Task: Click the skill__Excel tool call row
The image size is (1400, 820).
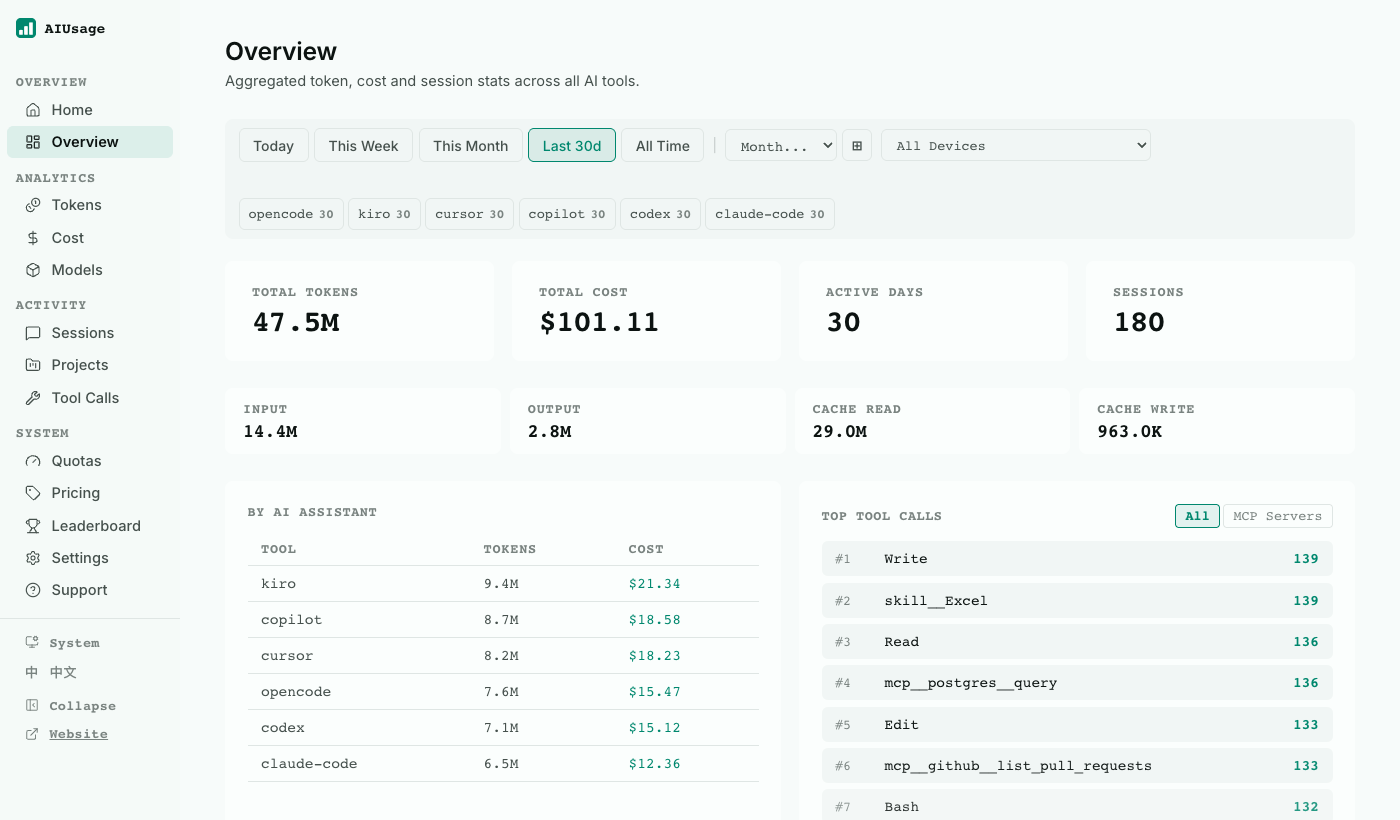Action: (1077, 601)
